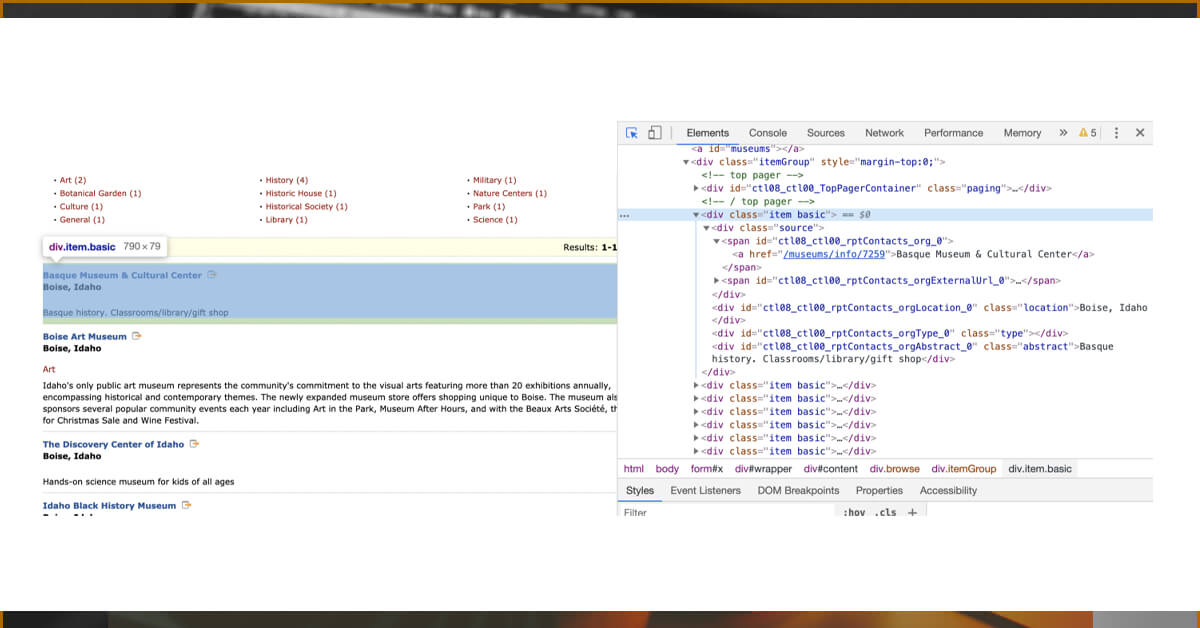The width and height of the screenshot is (1200, 628).
Task: Open the DevTools kebab menu
Action: point(1116,133)
